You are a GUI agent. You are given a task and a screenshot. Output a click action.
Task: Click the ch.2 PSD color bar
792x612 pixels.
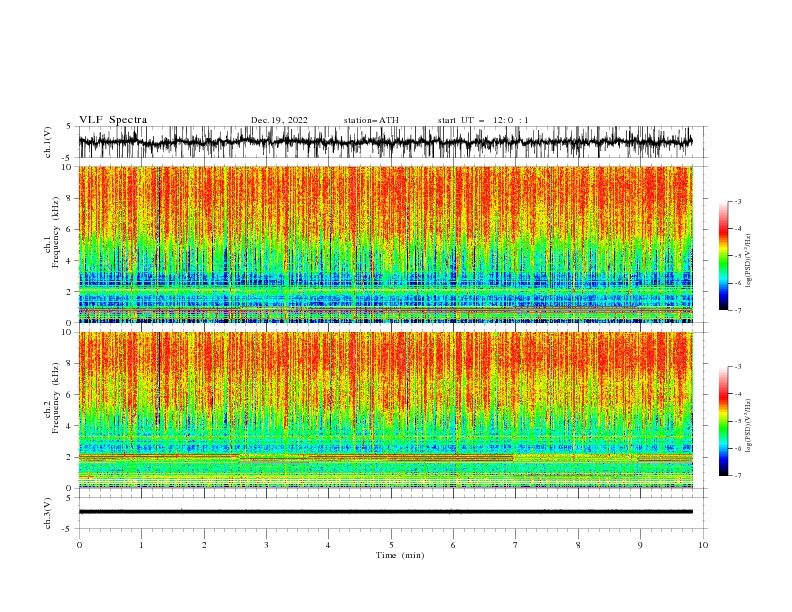(723, 421)
